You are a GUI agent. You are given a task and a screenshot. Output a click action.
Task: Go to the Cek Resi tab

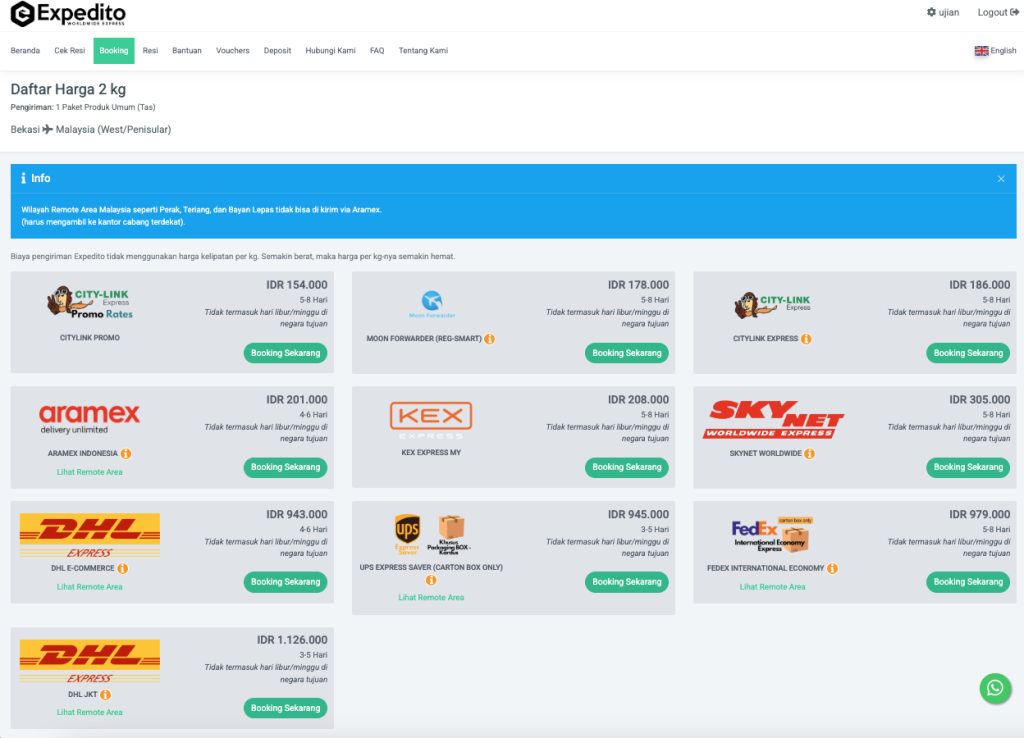pyautogui.click(x=70, y=51)
